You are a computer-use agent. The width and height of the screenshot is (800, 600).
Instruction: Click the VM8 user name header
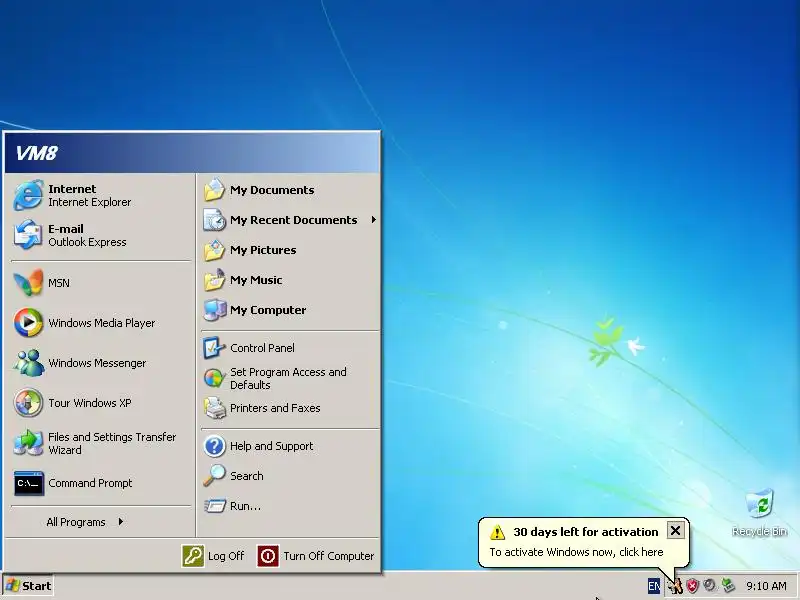(x=36, y=153)
